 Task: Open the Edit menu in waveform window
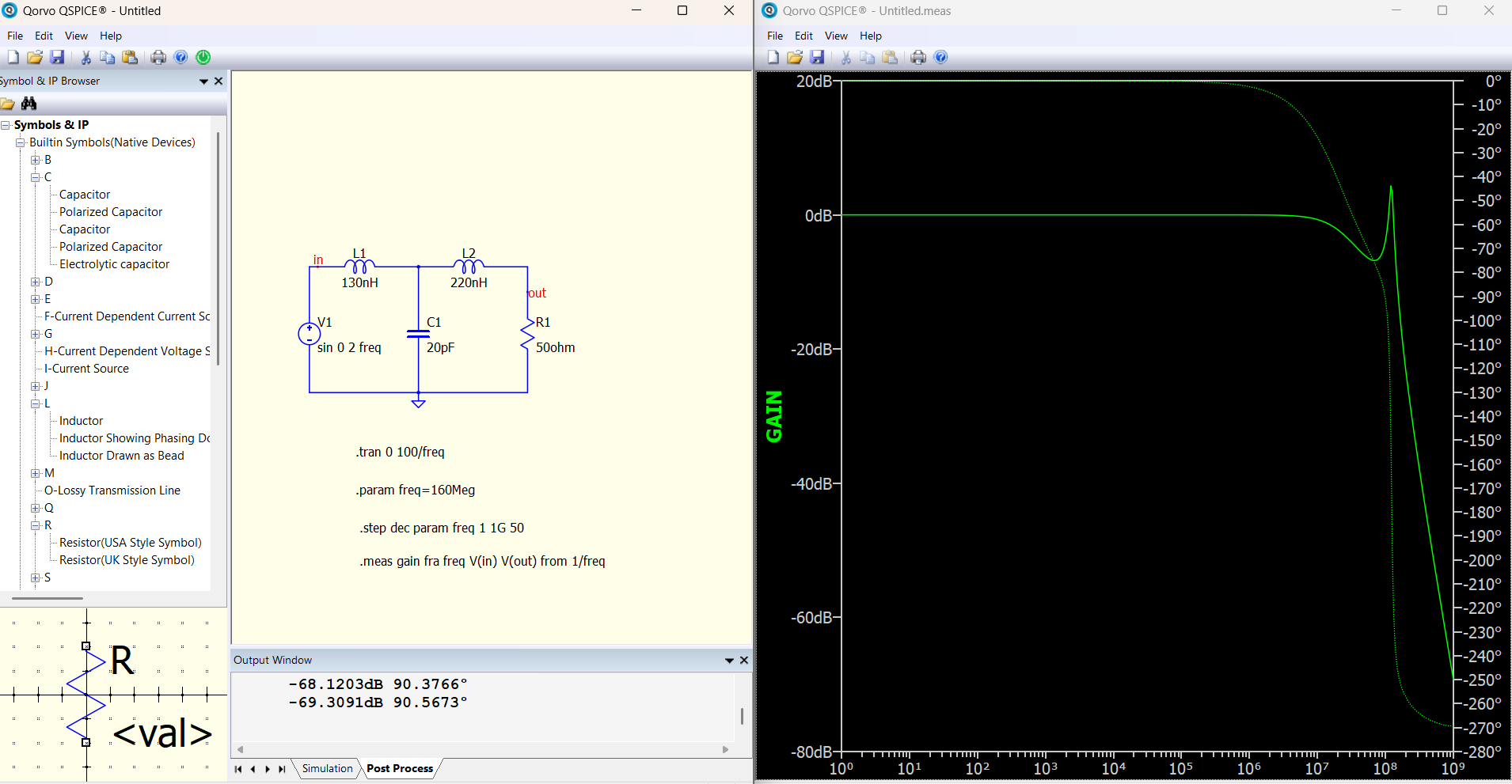click(x=803, y=36)
